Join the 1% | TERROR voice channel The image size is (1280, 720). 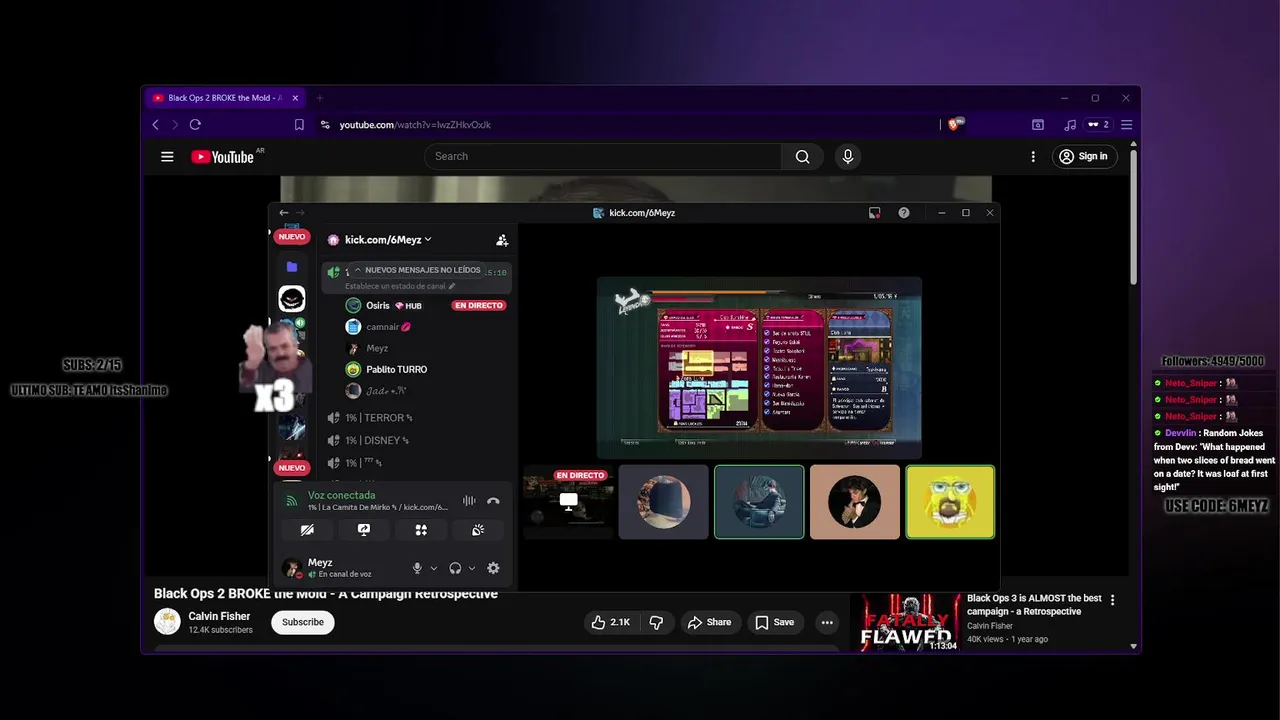pyautogui.click(x=378, y=418)
